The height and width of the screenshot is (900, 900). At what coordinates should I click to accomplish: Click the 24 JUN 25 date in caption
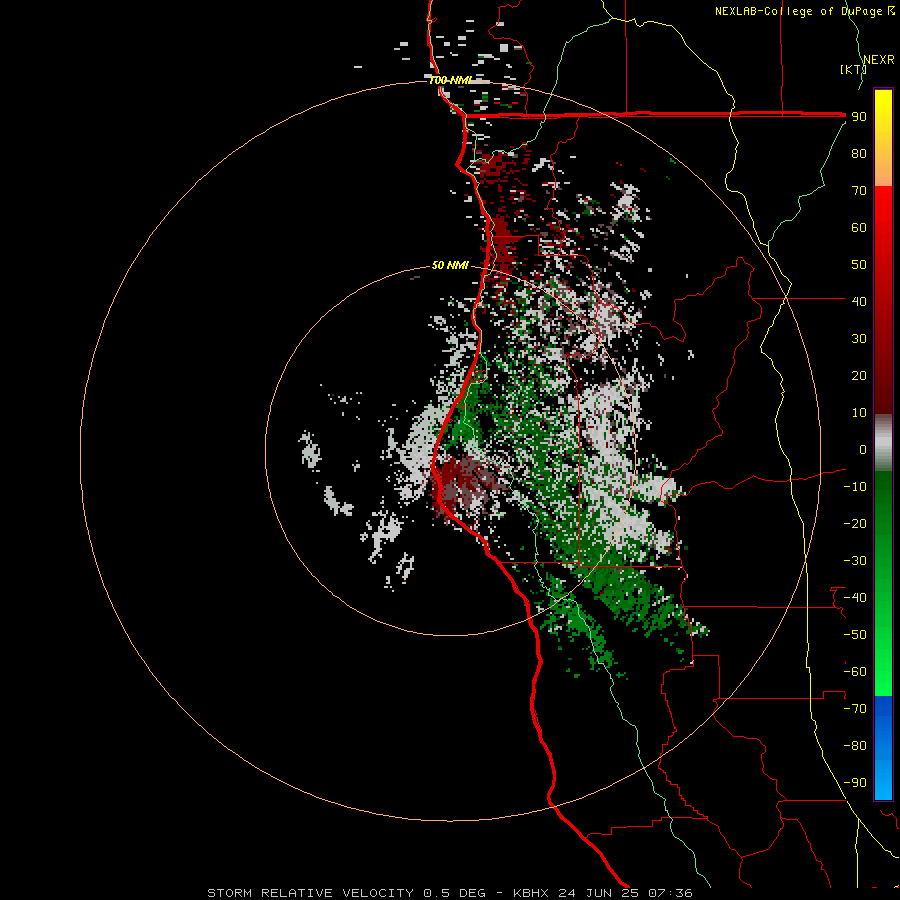599,893
